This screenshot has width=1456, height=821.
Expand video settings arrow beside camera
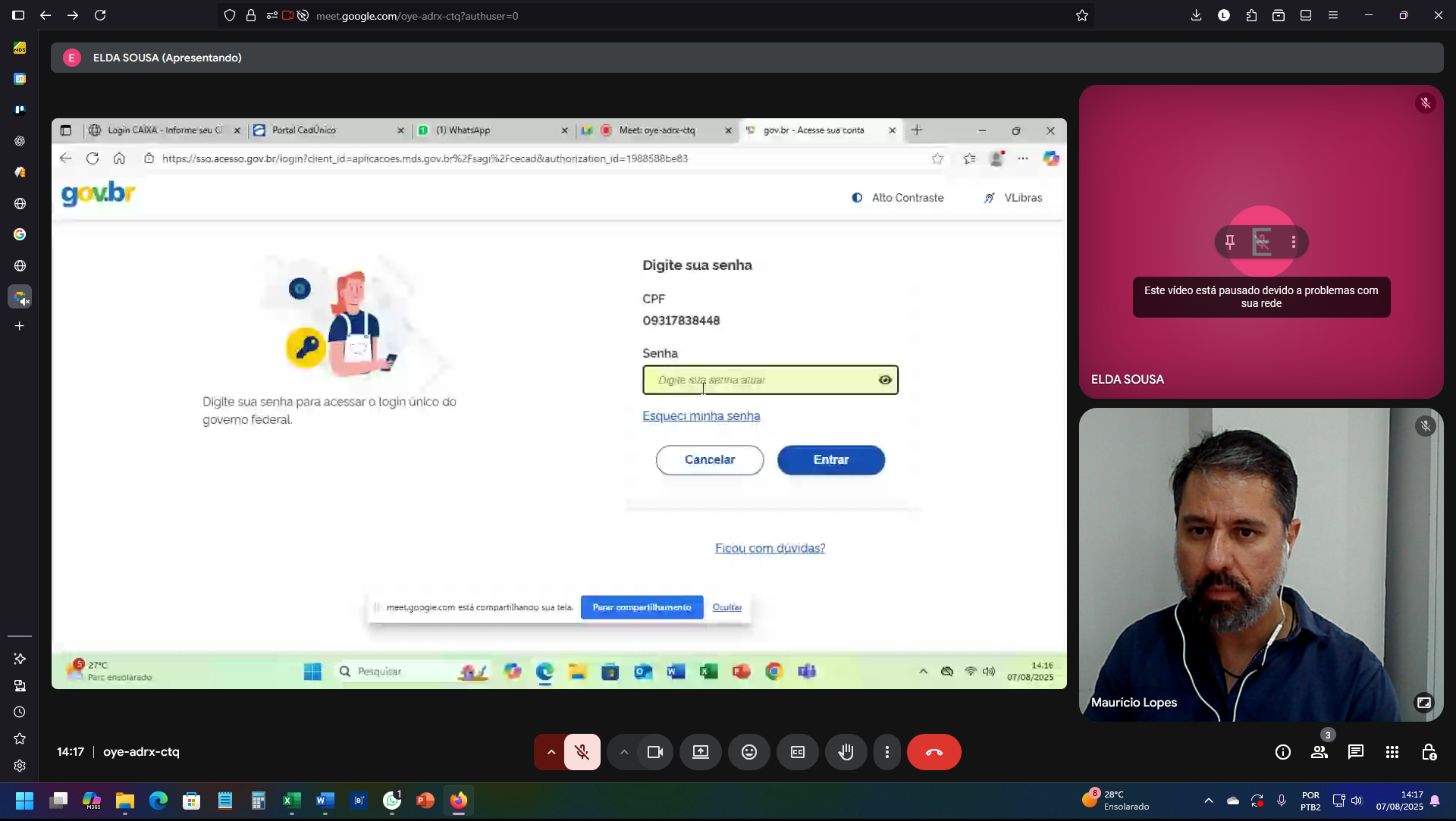(x=623, y=752)
